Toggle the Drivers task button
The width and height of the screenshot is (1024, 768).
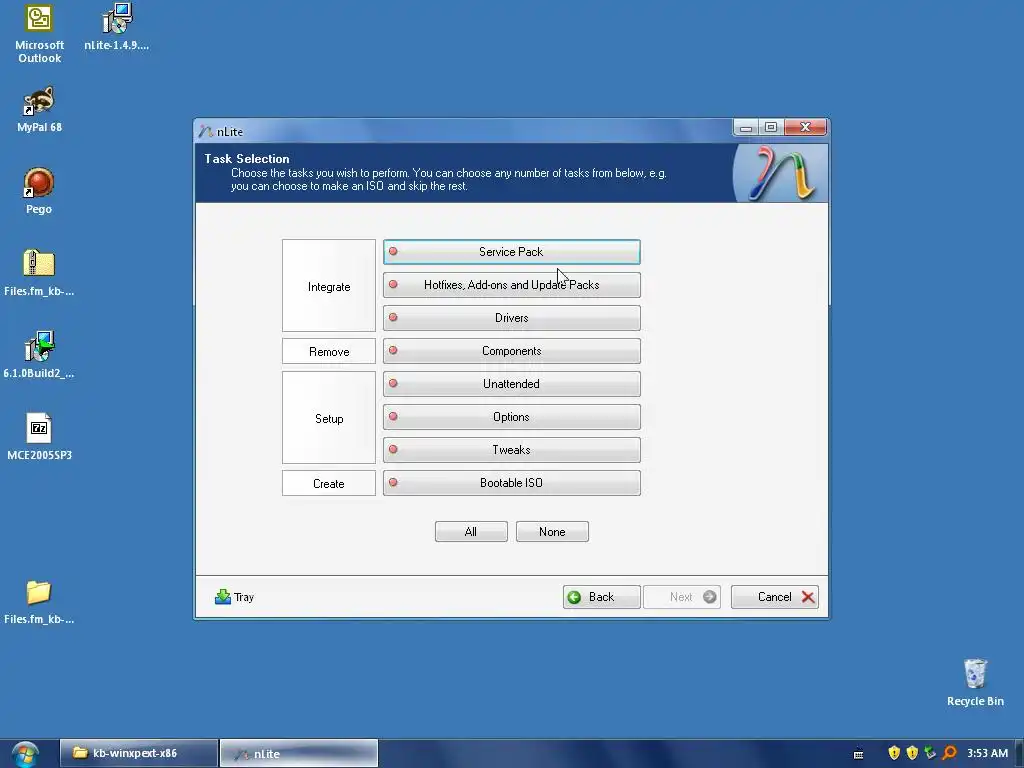[x=511, y=318]
